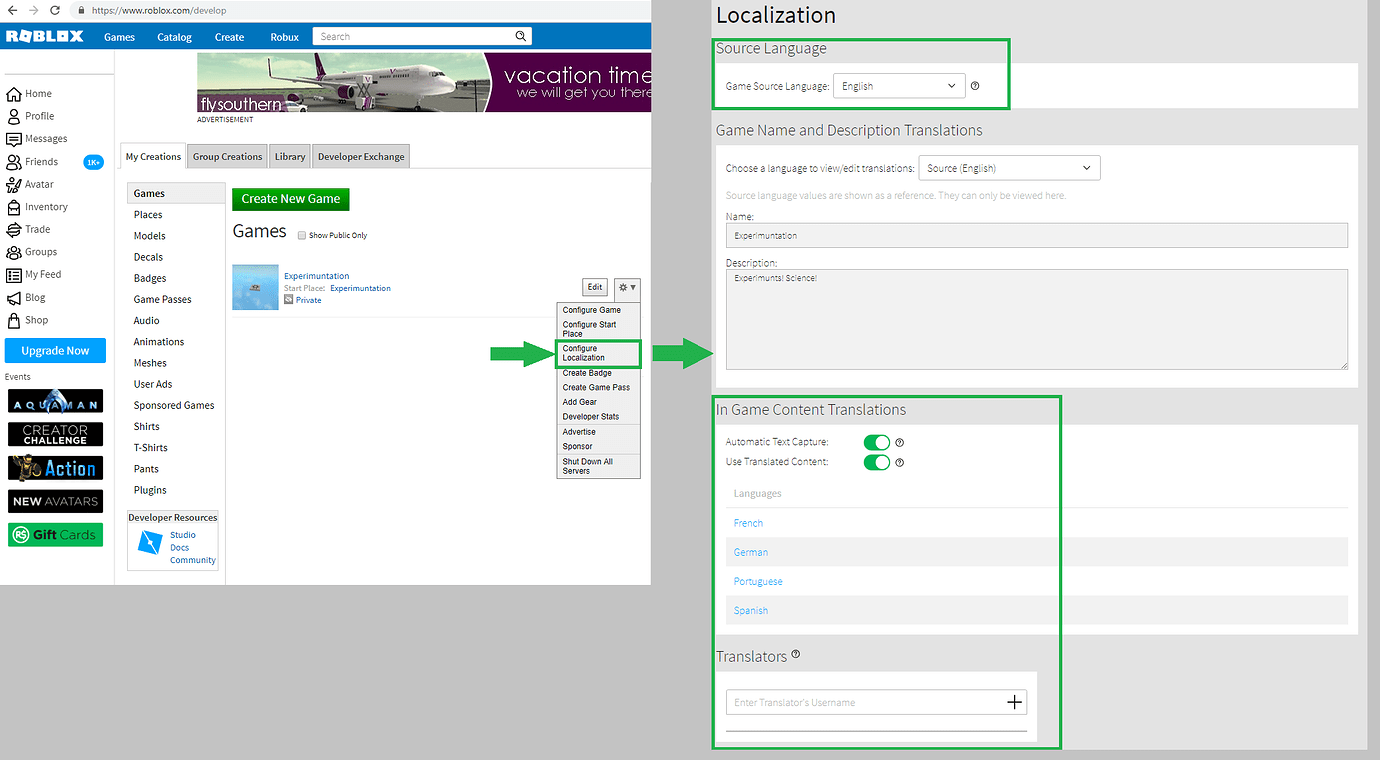Viewport: 1380px width, 760px height.
Task: Open gear dropdown for Experimuntation game
Action: click(x=627, y=287)
